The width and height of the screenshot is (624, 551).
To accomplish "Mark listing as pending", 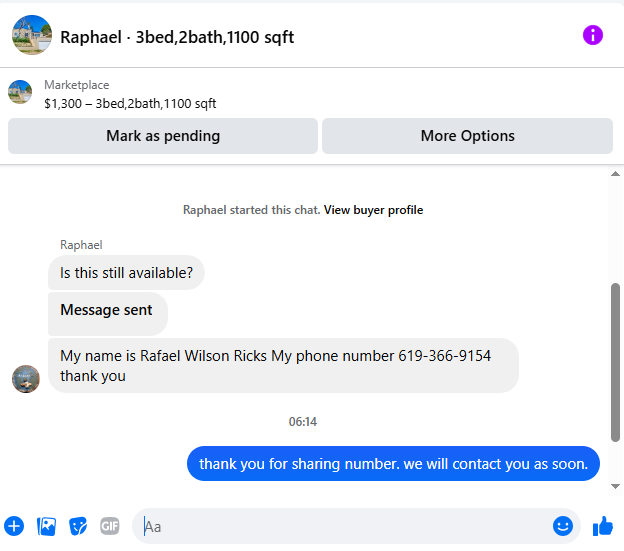I will [x=163, y=136].
